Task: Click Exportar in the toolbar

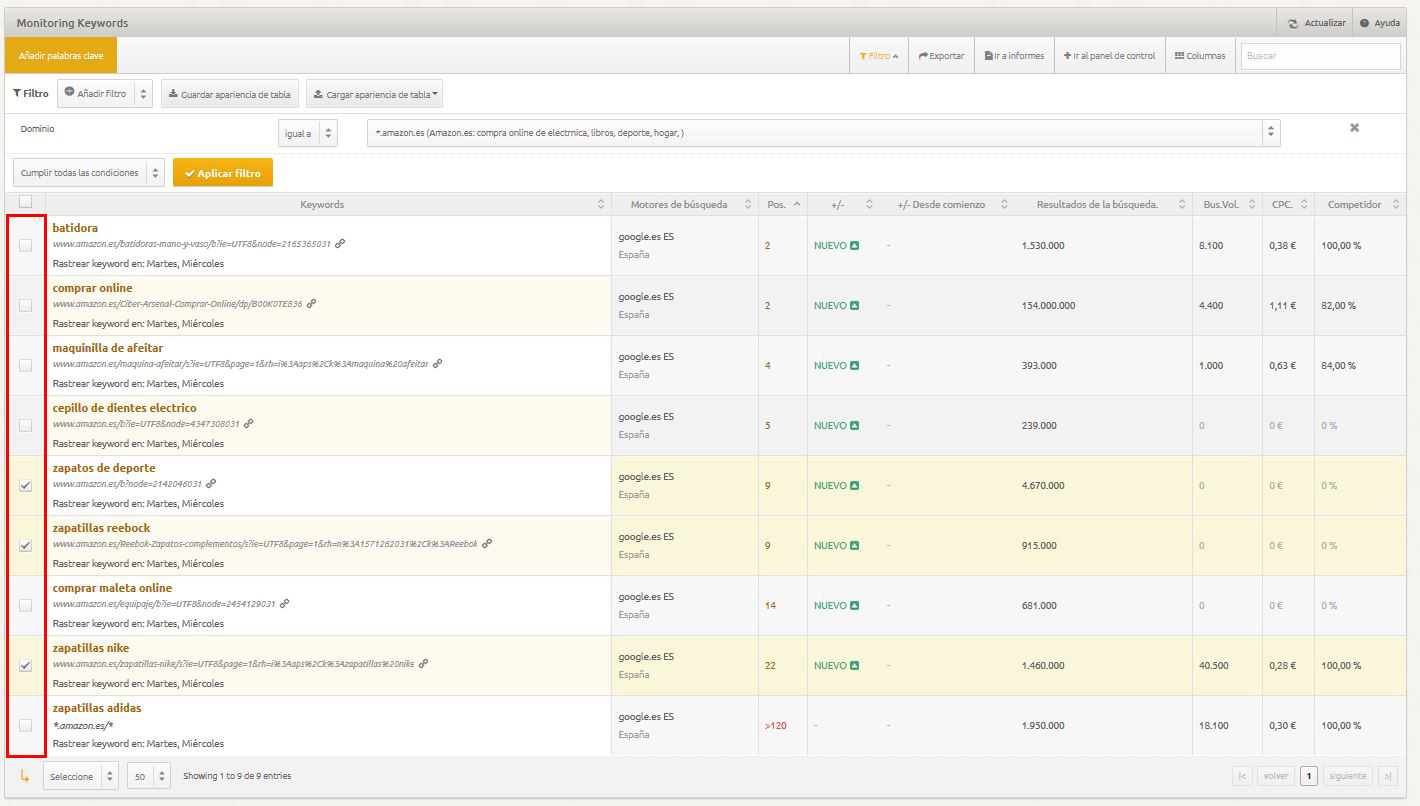Action: pos(941,56)
